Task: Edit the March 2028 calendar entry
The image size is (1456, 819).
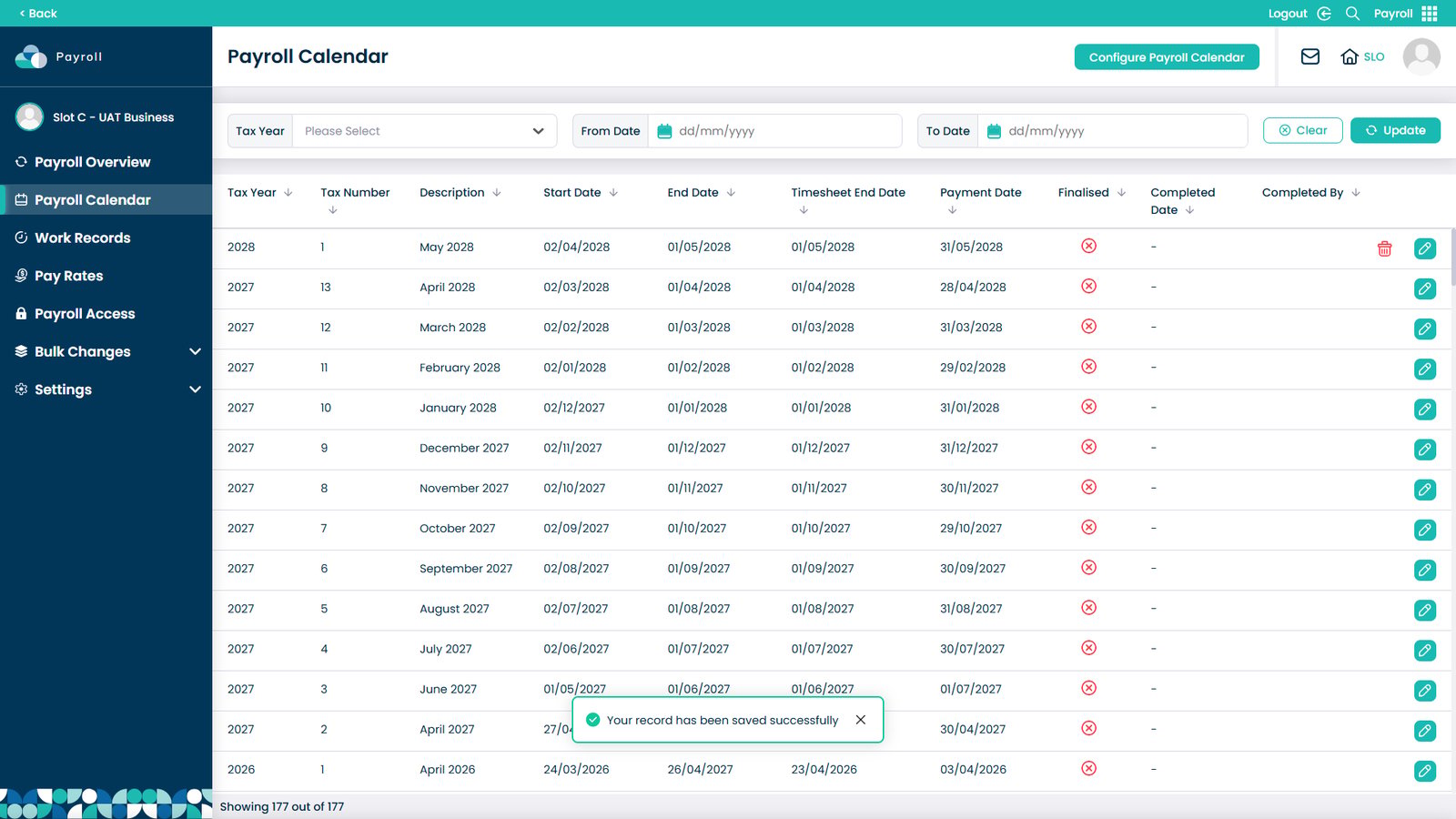Action: pos(1425,329)
